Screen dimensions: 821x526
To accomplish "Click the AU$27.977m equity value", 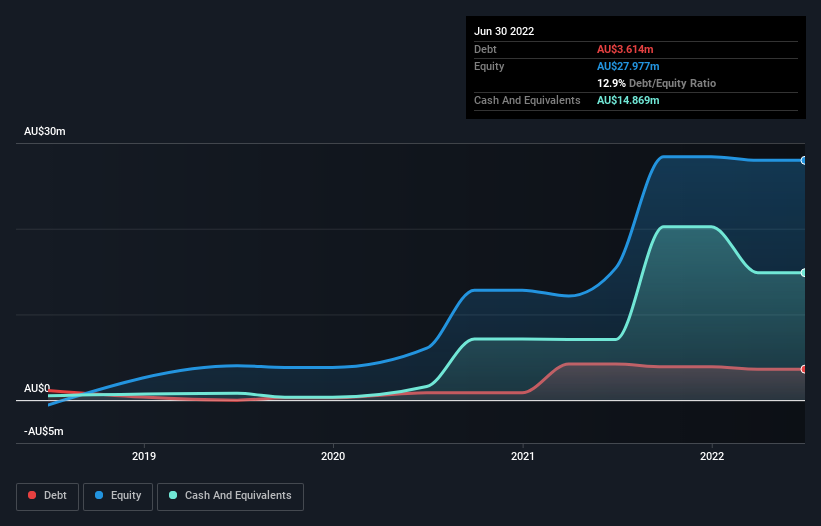I will pyautogui.click(x=628, y=66).
